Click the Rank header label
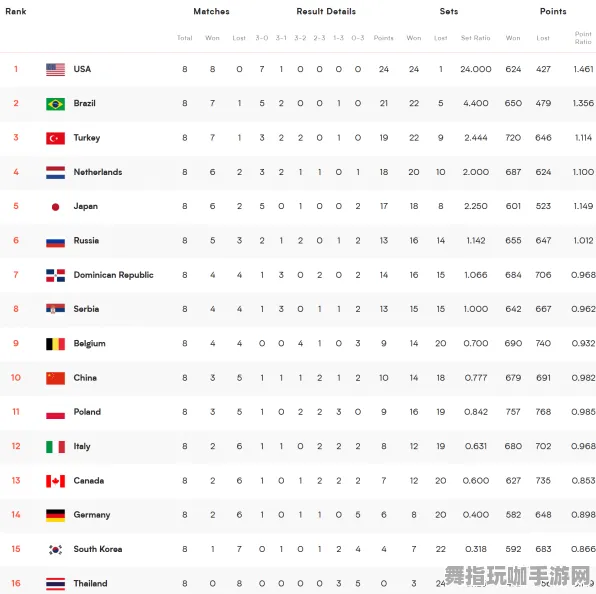 16,11
